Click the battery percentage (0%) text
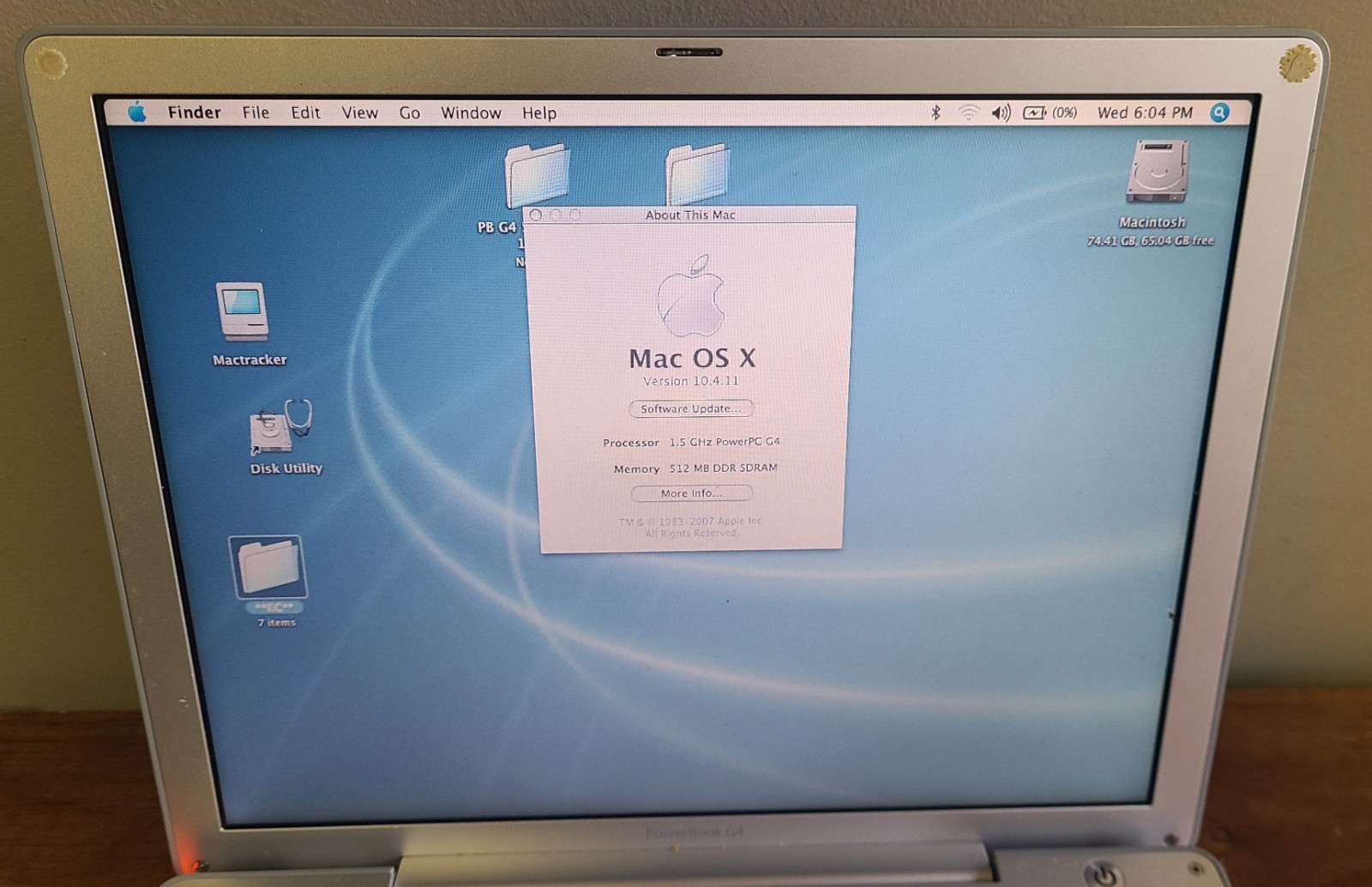Screen dimensions: 1372x887 [x=1064, y=112]
